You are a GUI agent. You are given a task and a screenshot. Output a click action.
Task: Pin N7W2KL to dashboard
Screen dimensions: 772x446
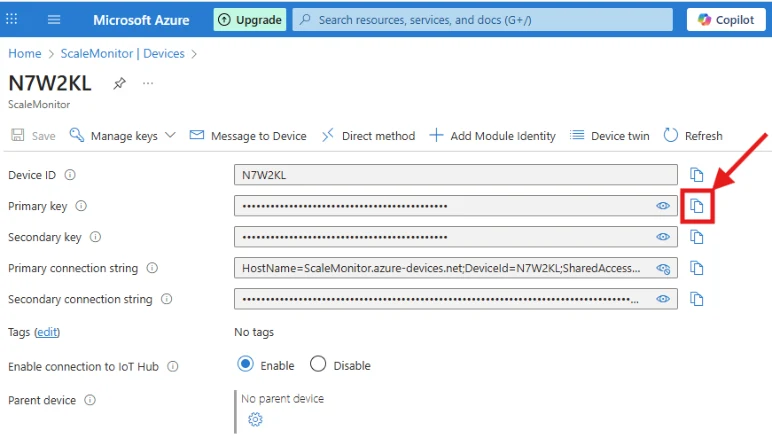119,83
